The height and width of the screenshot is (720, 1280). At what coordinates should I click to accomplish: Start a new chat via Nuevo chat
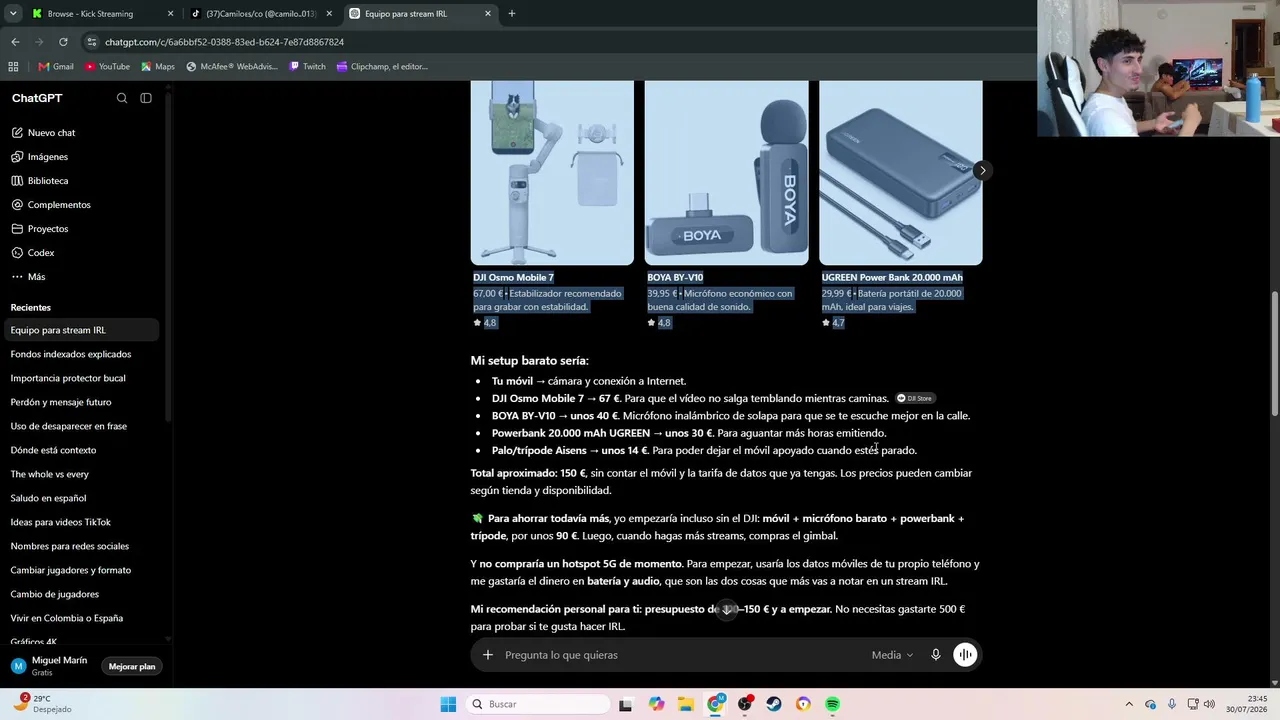(80, 133)
